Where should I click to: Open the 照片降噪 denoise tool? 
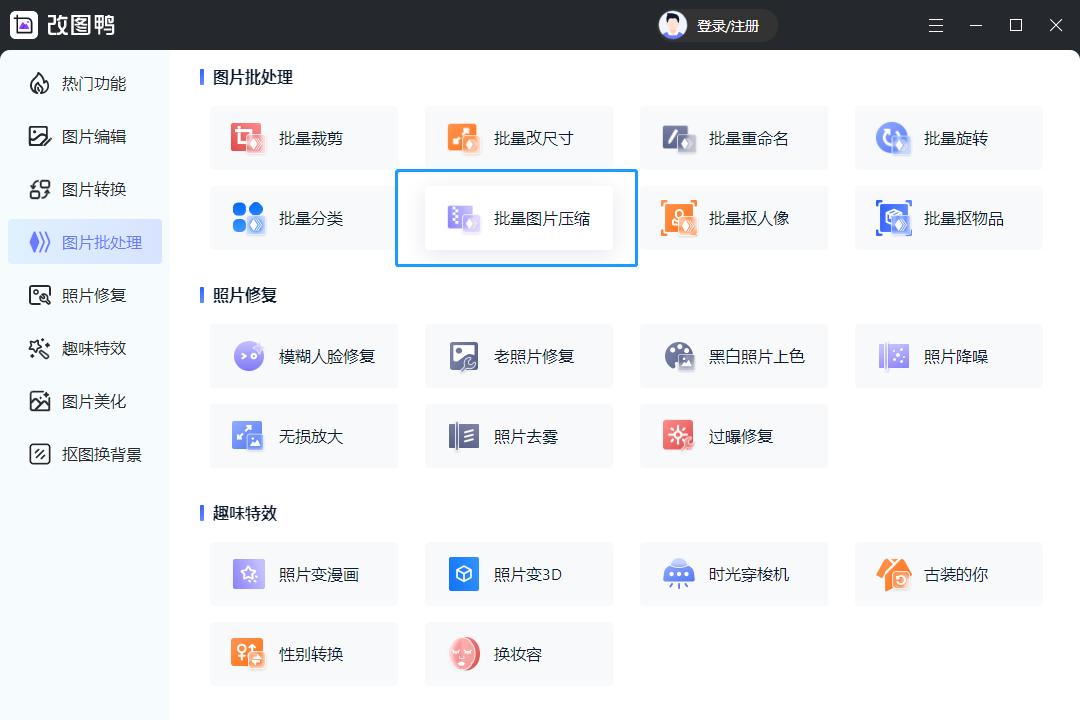point(948,356)
